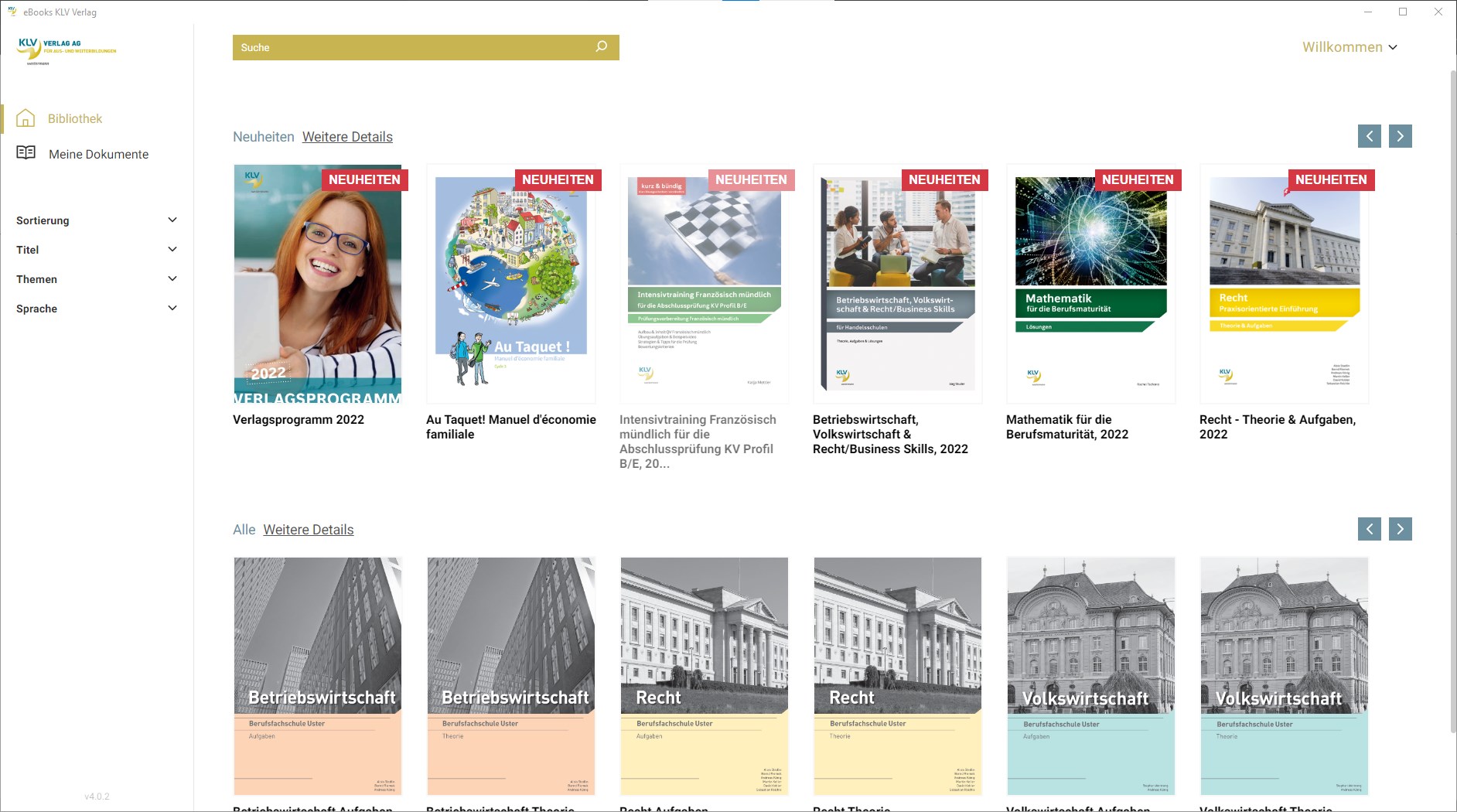Open Au Taquet! book cover
This screenshot has height=812, width=1457.
[511, 284]
